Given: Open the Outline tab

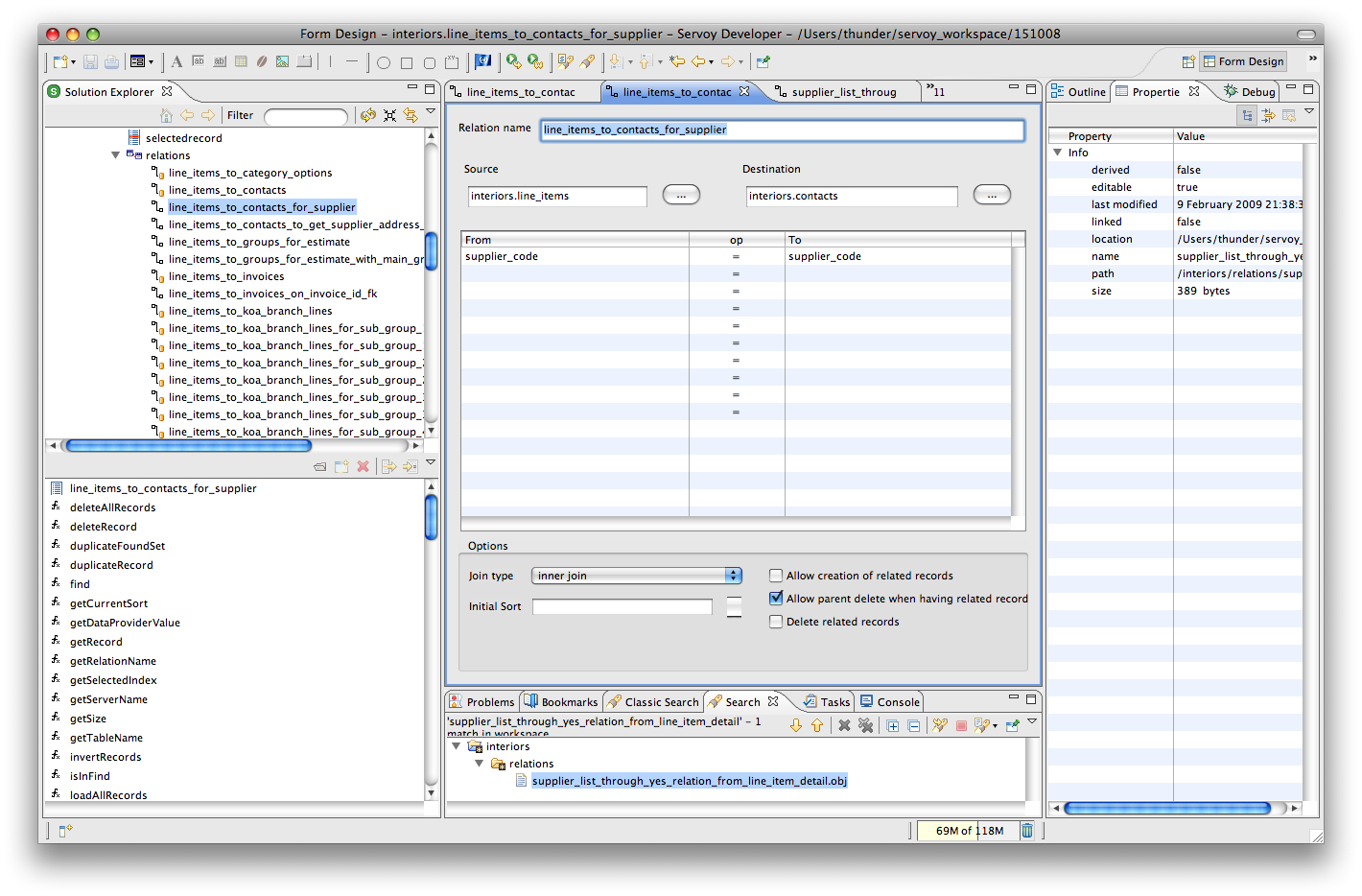Looking at the screenshot, I should coord(1078,92).
